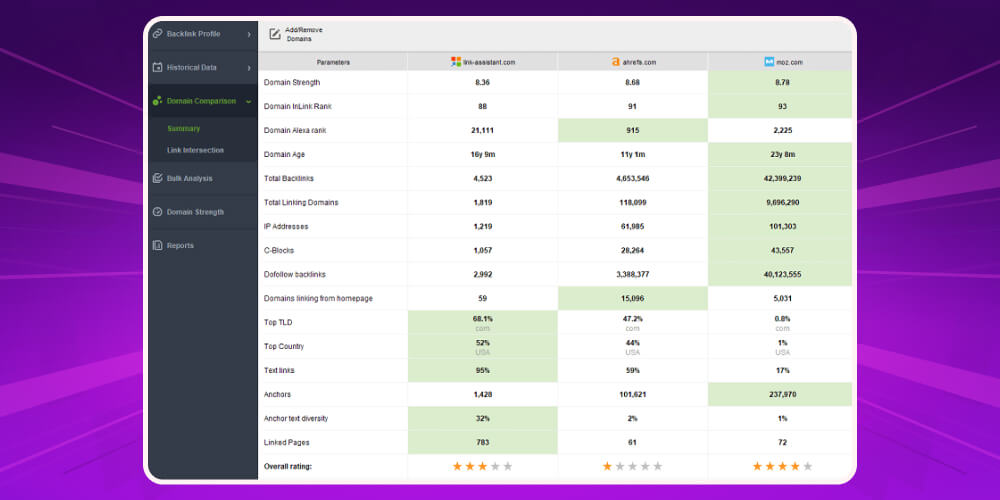Click the 783 Linked Pages cell

pyautogui.click(x=482, y=443)
